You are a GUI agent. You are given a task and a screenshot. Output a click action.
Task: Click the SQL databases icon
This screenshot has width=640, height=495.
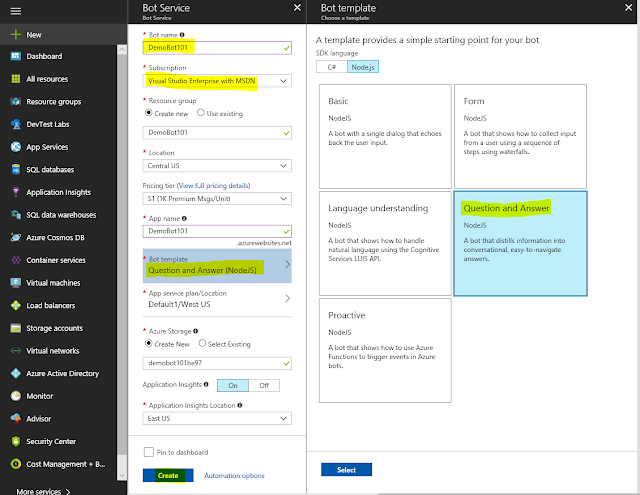point(16,169)
